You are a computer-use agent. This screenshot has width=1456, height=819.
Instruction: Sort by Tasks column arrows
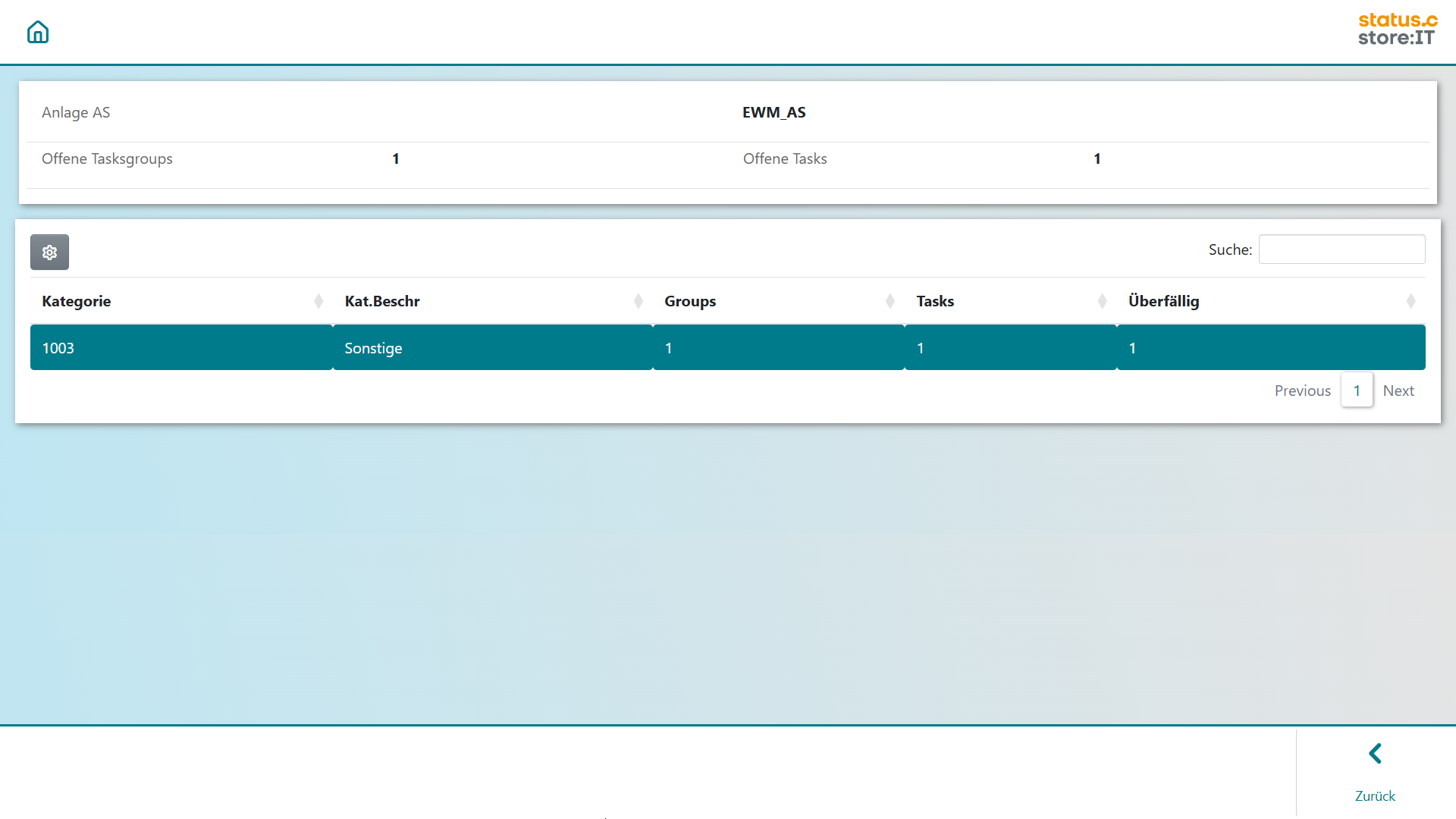tap(1103, 301)
